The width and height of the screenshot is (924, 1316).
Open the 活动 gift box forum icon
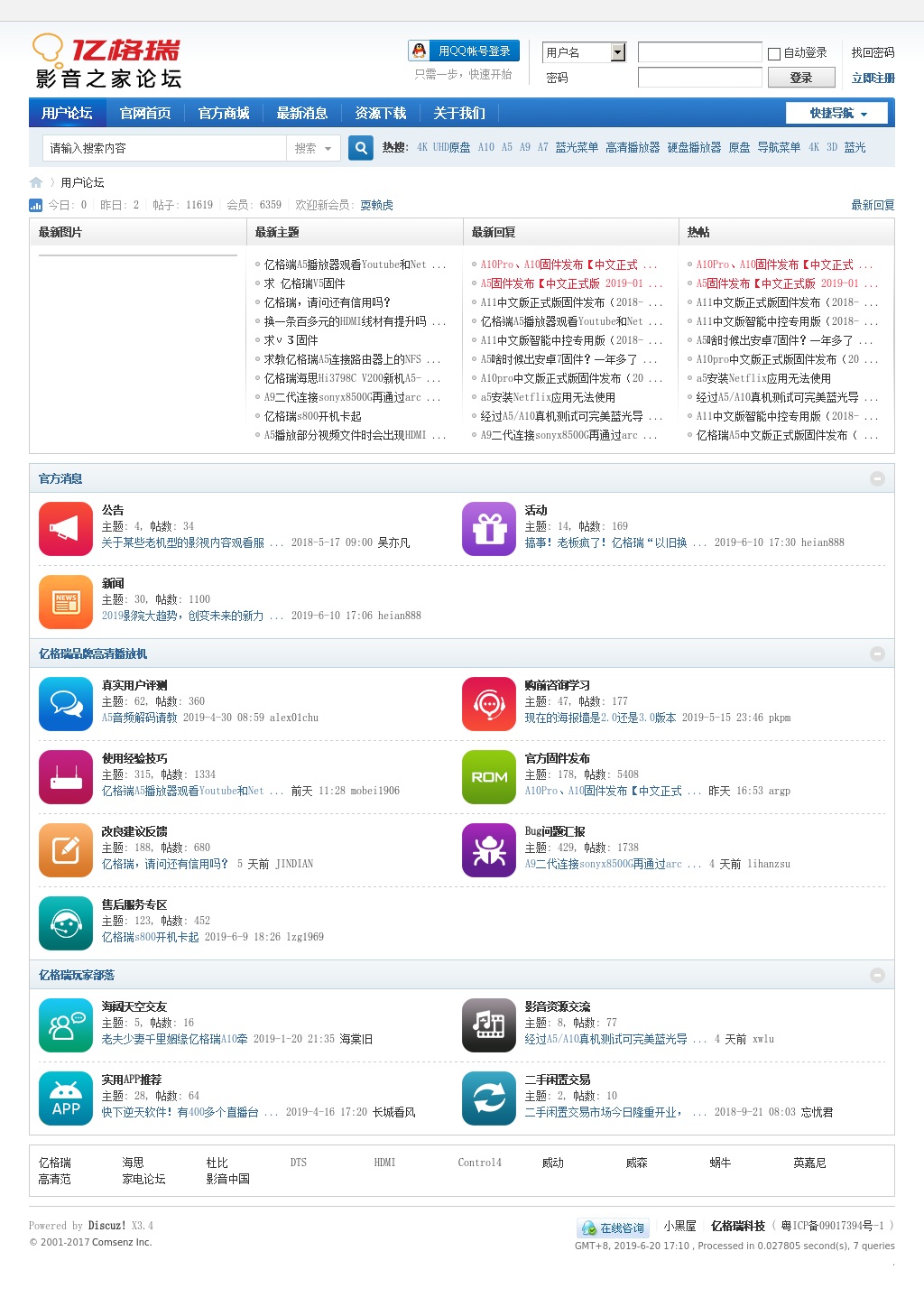(489, 529)
